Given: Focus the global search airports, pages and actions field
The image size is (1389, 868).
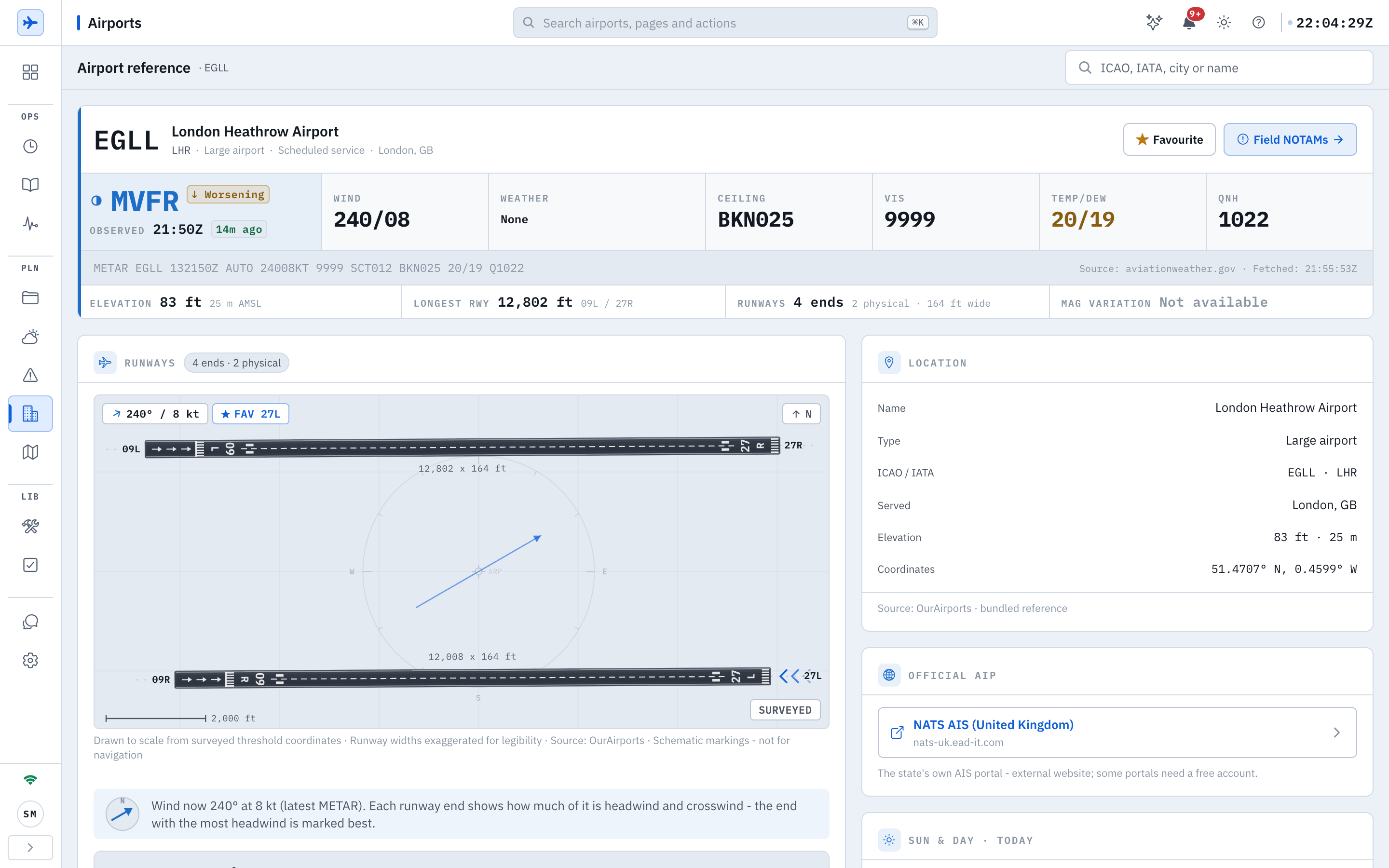Looking at the screenshot, I should (725, 23).
